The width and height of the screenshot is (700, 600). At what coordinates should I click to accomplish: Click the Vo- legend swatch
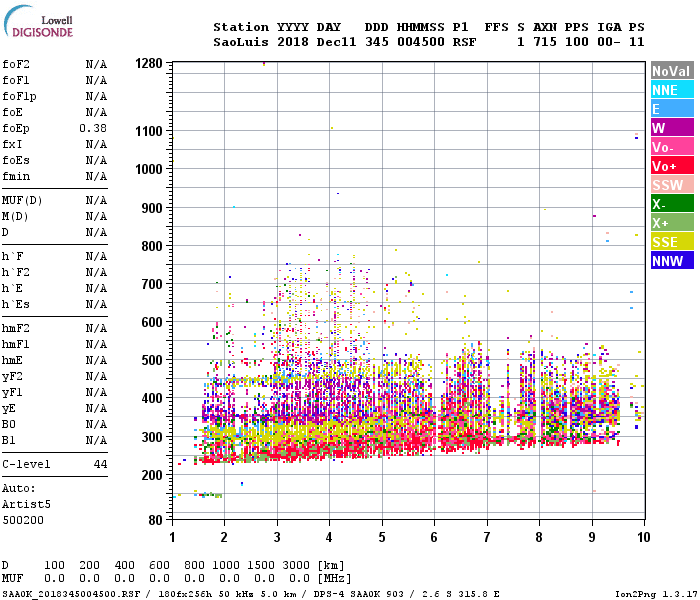(x=672, y=147)
